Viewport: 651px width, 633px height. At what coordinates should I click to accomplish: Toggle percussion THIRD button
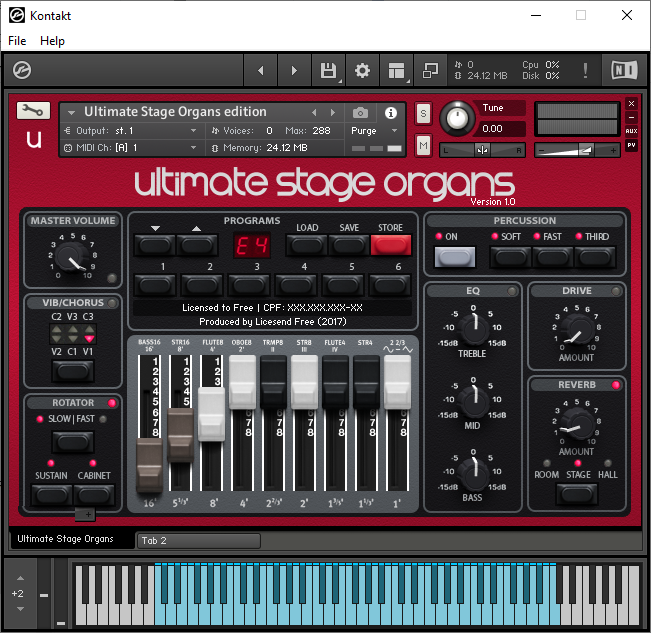595,257
